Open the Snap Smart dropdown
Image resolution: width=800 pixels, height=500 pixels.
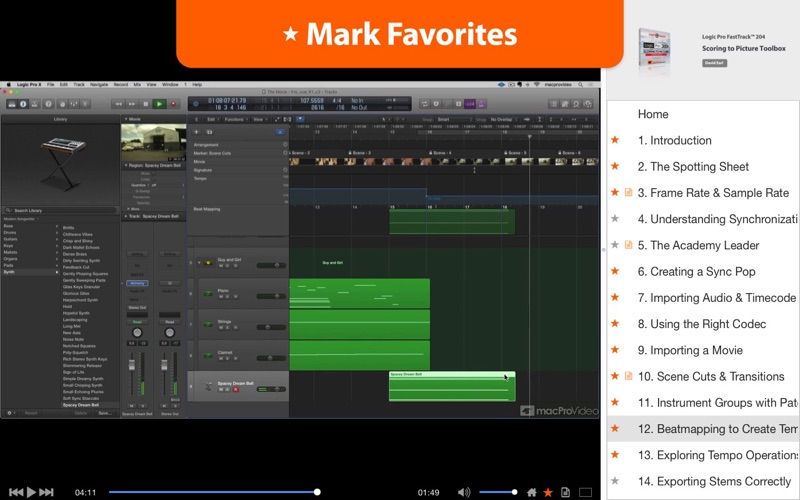tap(452, 119)
